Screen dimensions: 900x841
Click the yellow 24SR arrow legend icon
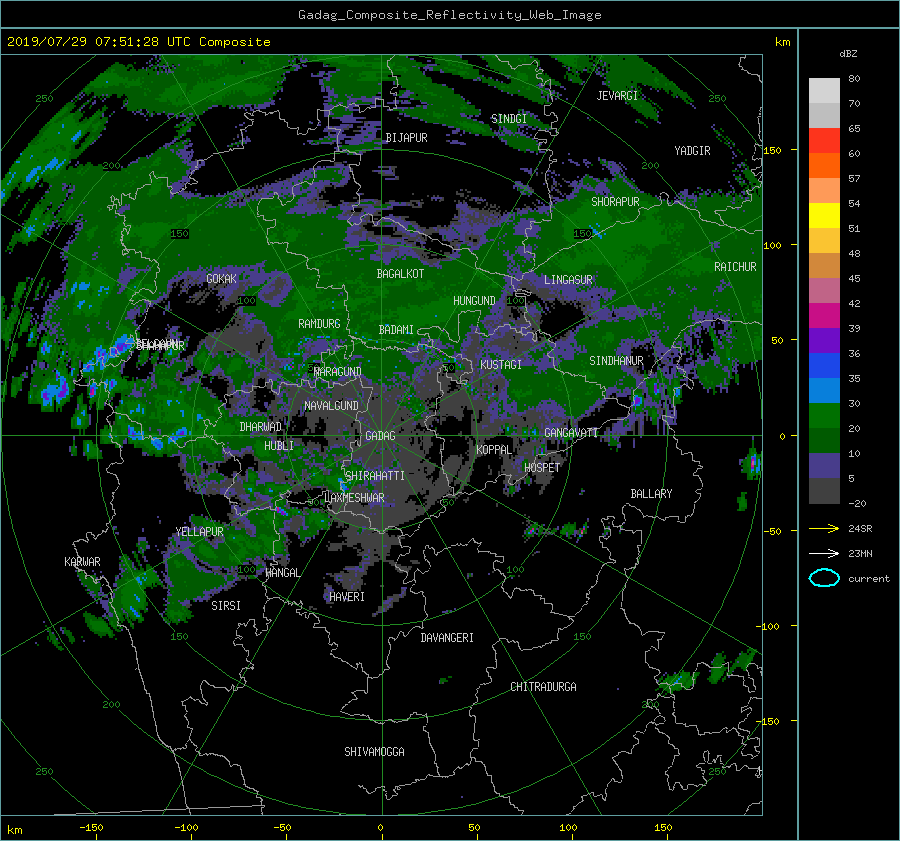tap(824, 529)
